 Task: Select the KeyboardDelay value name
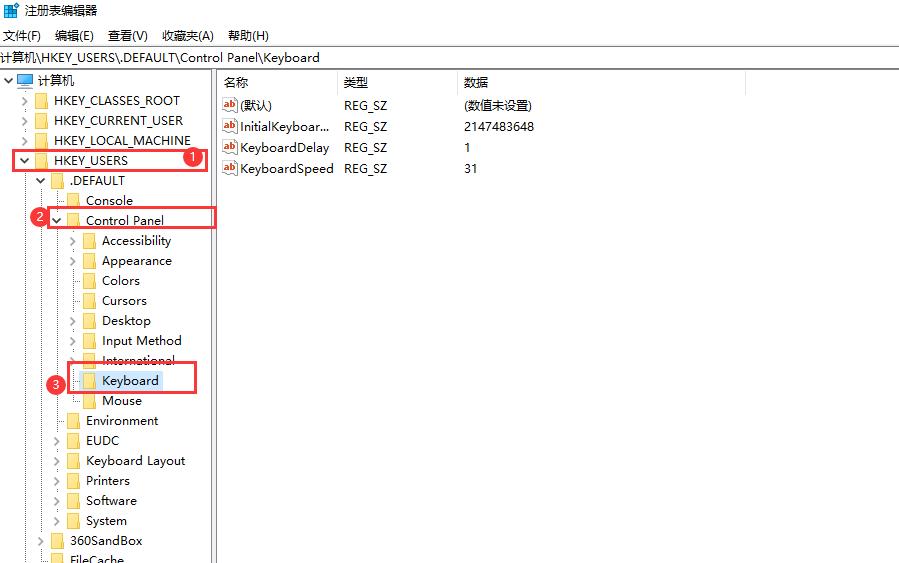(285, 148)
